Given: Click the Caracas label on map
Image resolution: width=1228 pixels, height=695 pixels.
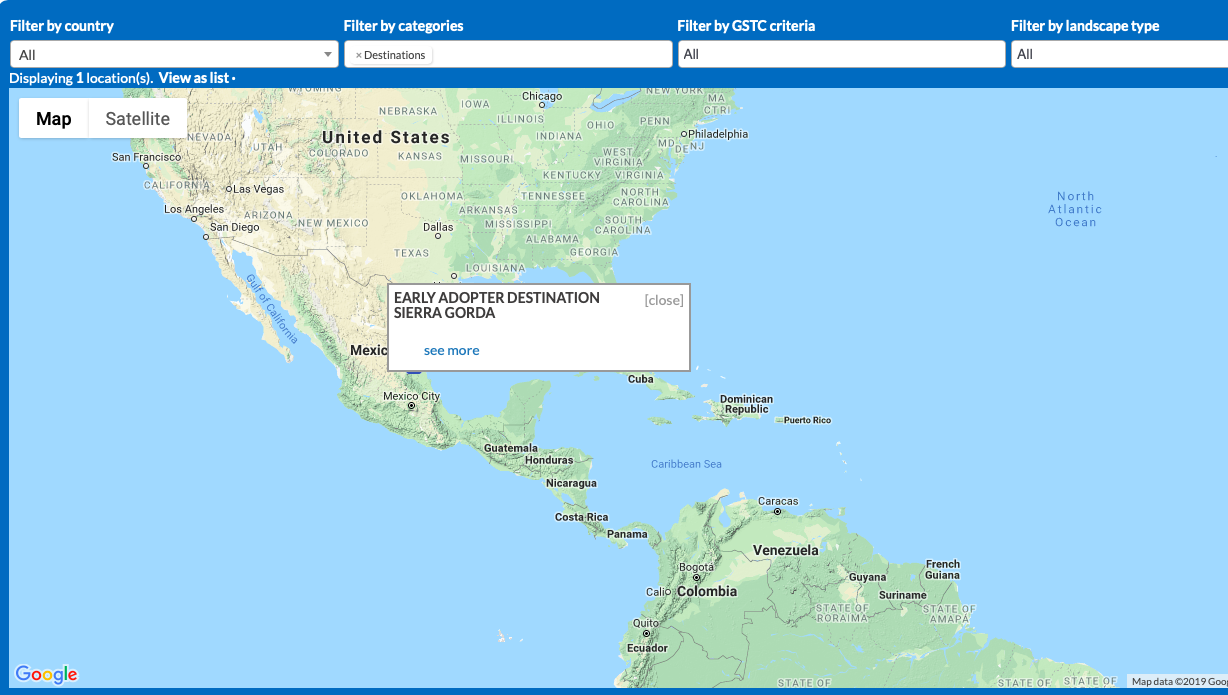Looking at the screenshot, I should coord(778,501).
